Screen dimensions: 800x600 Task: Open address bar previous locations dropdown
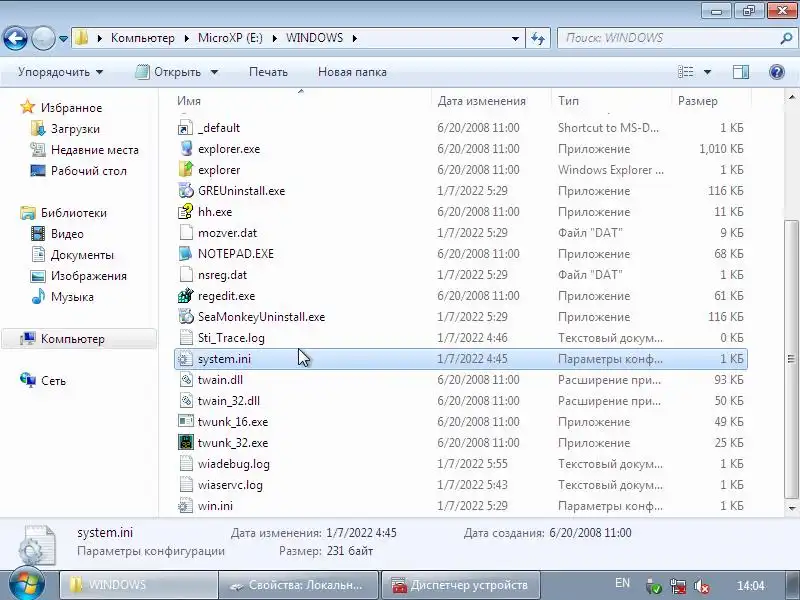pos(515,38)
